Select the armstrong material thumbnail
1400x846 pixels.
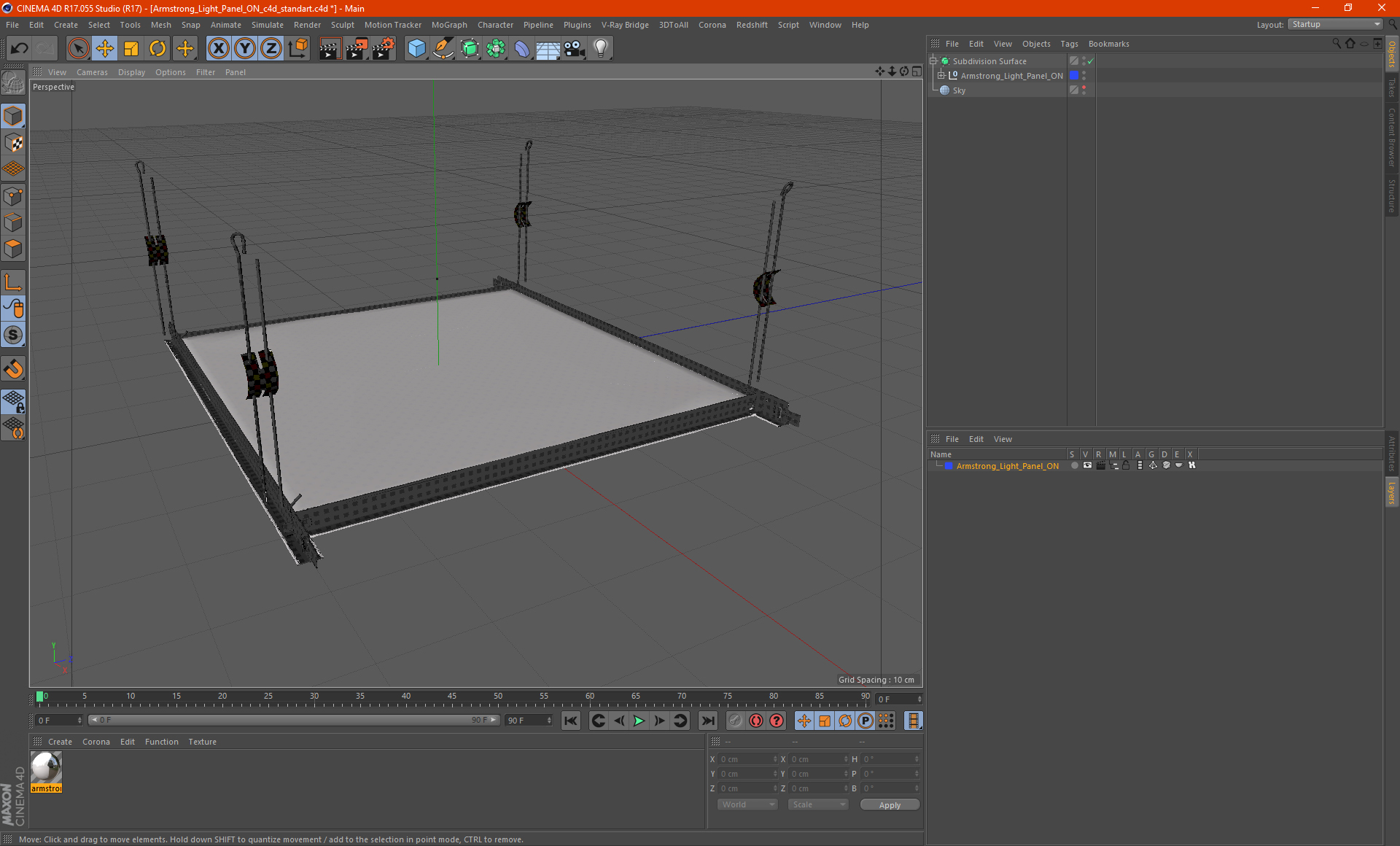[46, 772]
